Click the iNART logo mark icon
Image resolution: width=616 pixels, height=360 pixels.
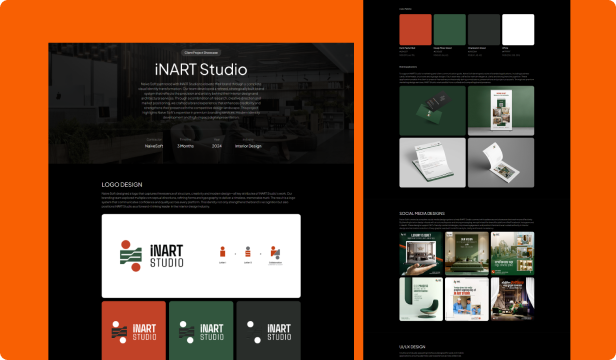tap(131, 256)
